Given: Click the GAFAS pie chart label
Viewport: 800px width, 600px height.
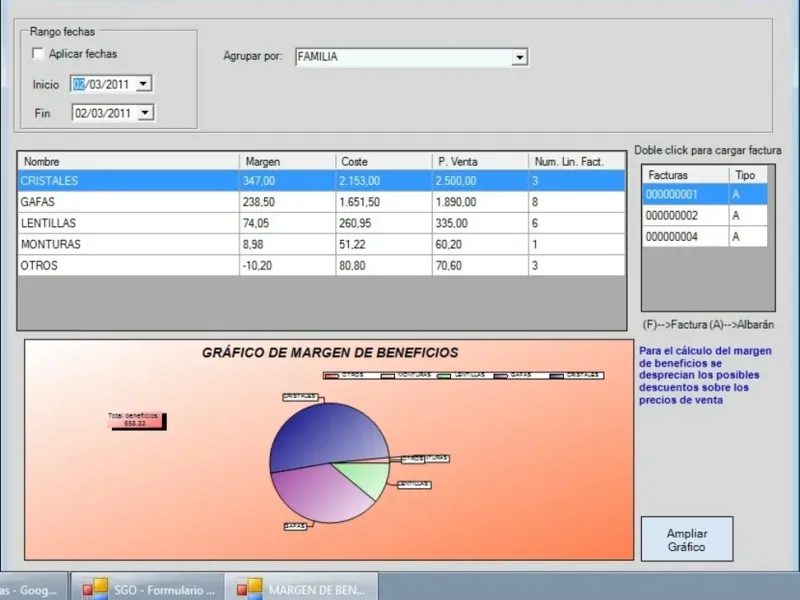Looking at the screenshot, I should tap(295, 526).
